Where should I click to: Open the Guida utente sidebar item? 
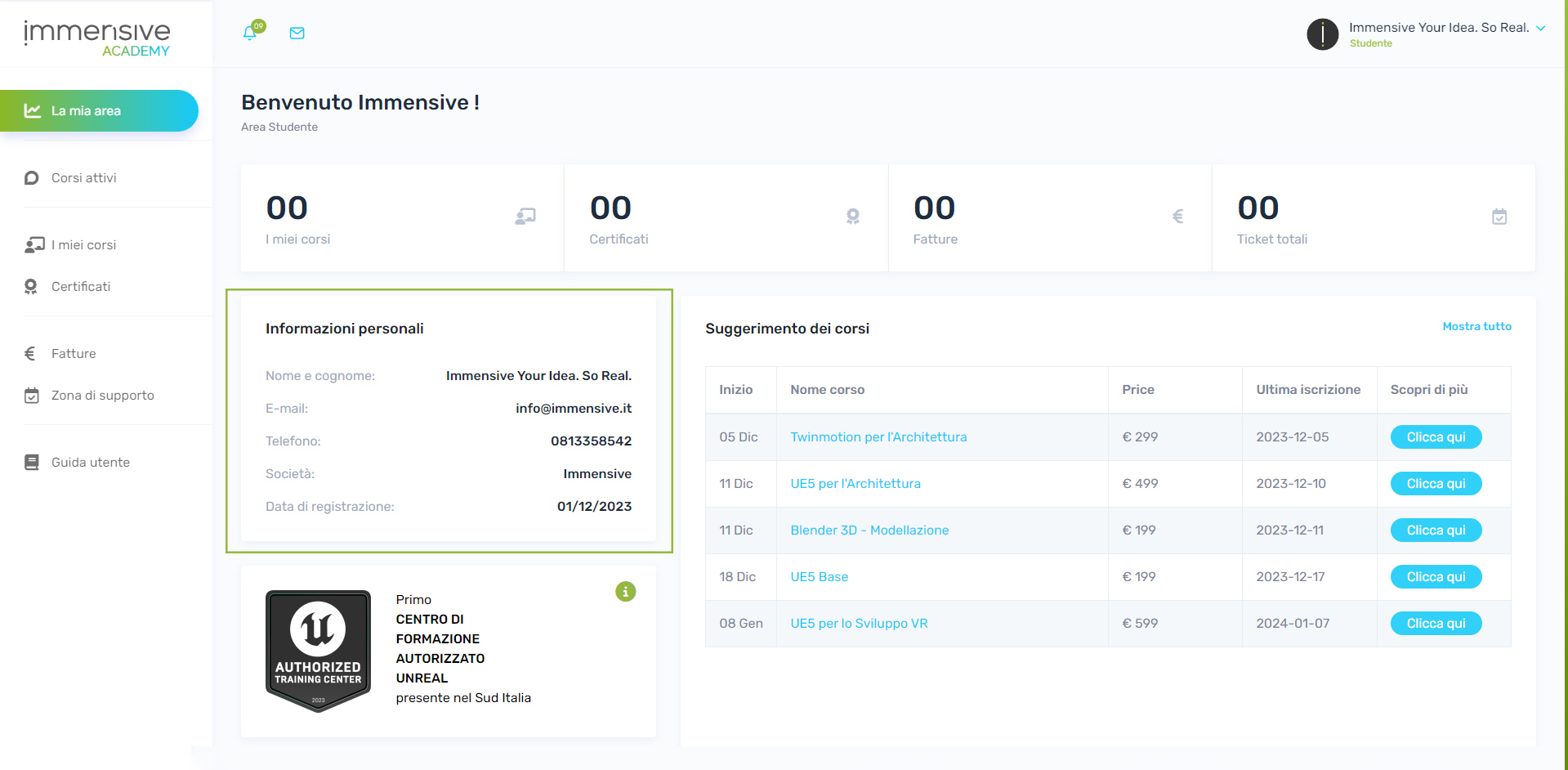point(90,463)
